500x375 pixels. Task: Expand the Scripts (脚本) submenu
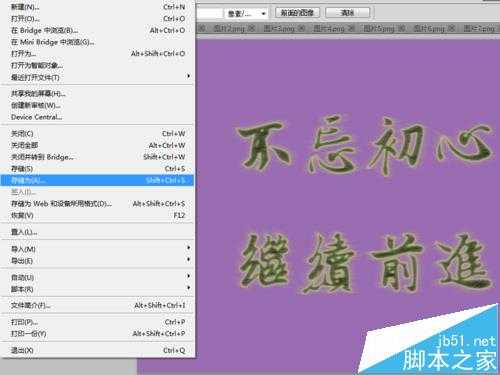(x=97, y=289)
